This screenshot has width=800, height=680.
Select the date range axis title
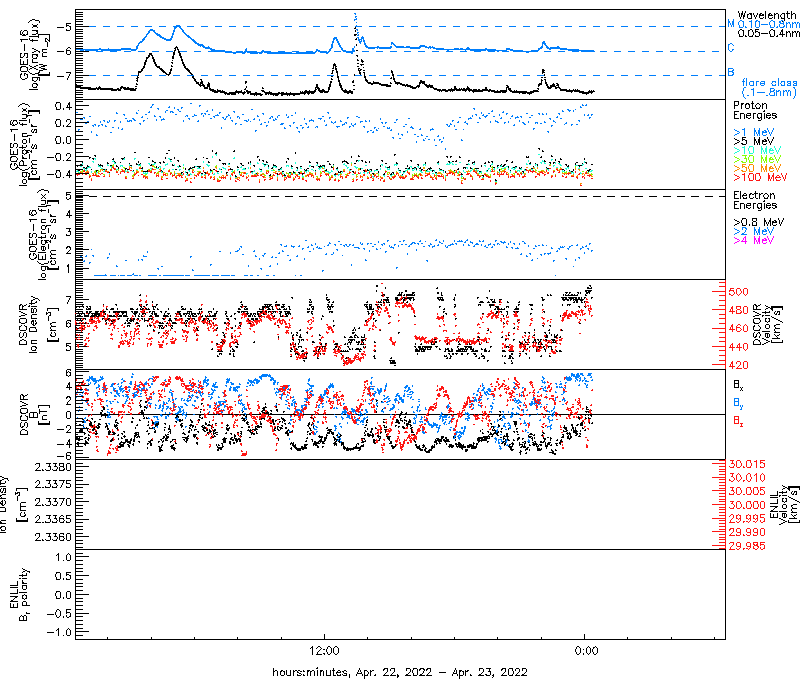399,672
